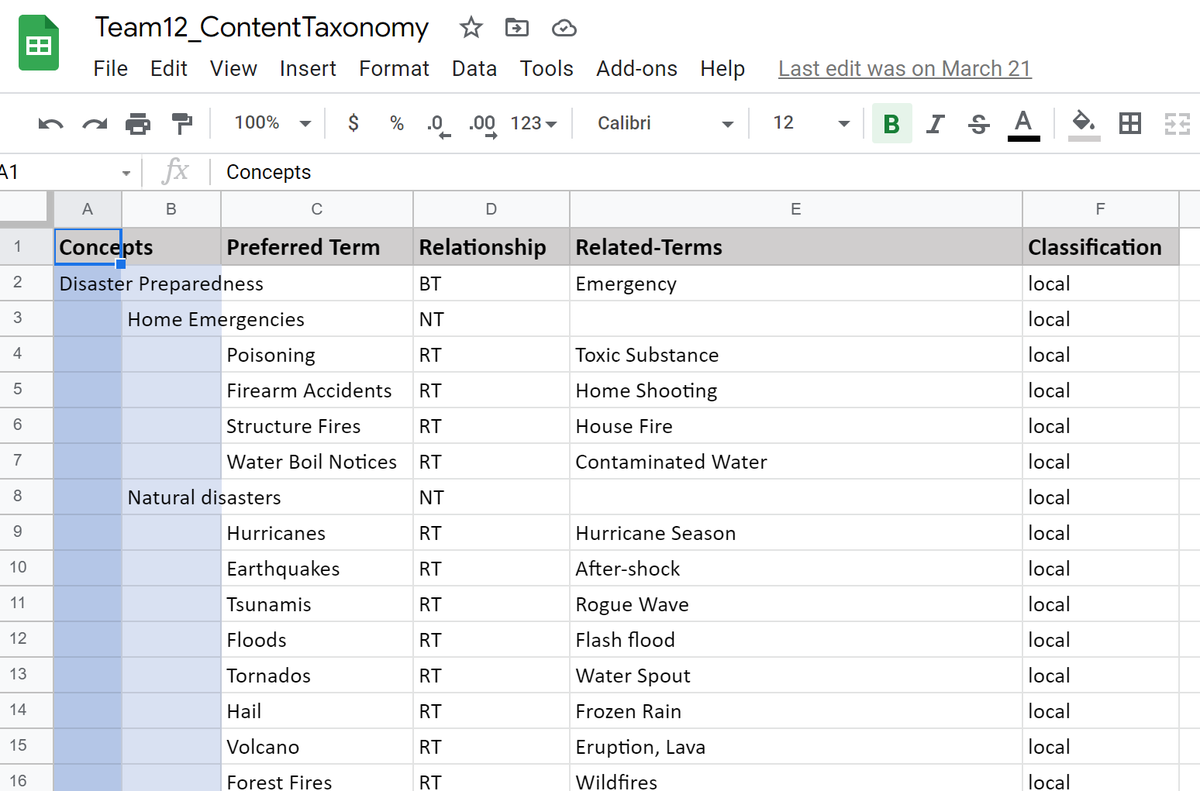Image resolution: width=1200 pixels, height=791 pixels.
Task: Increase decimal places
Action: click(x=483, y=124)
